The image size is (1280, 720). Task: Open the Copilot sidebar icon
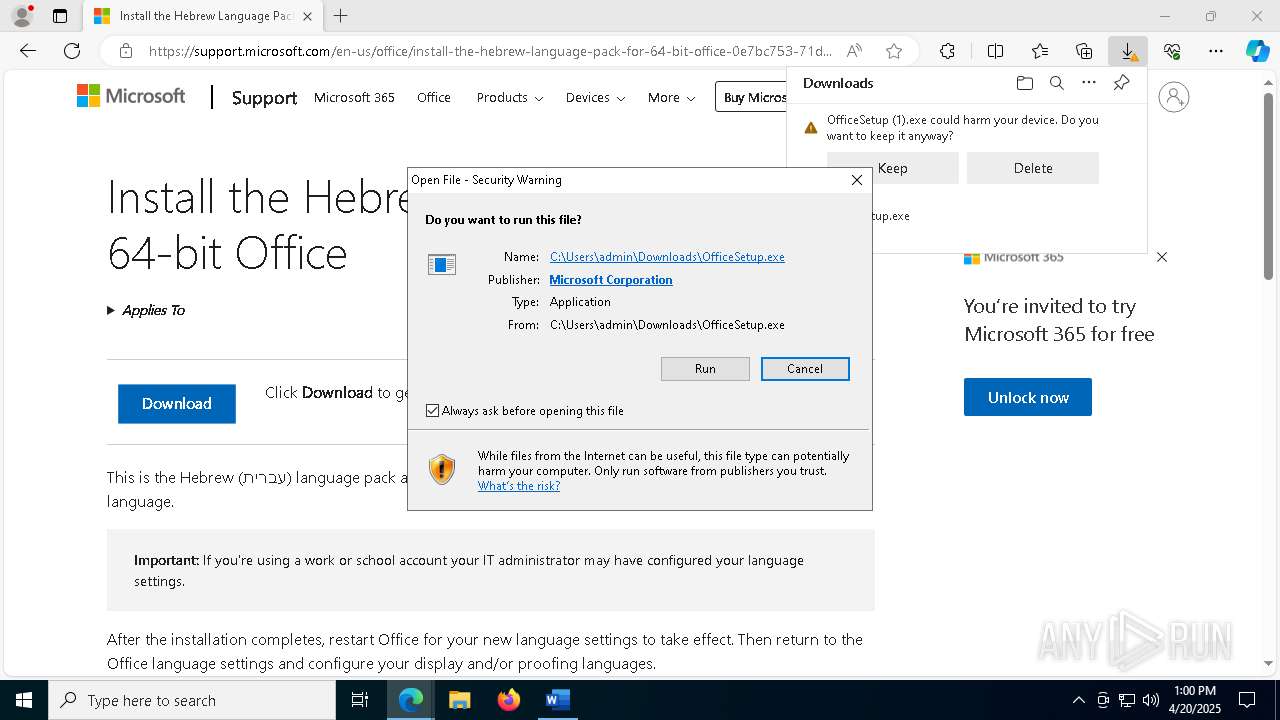[x=1258, y=51]
